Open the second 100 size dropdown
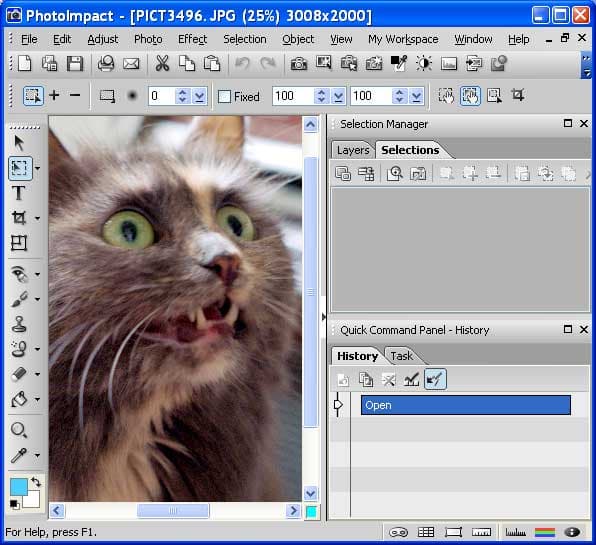 (417, 96)
